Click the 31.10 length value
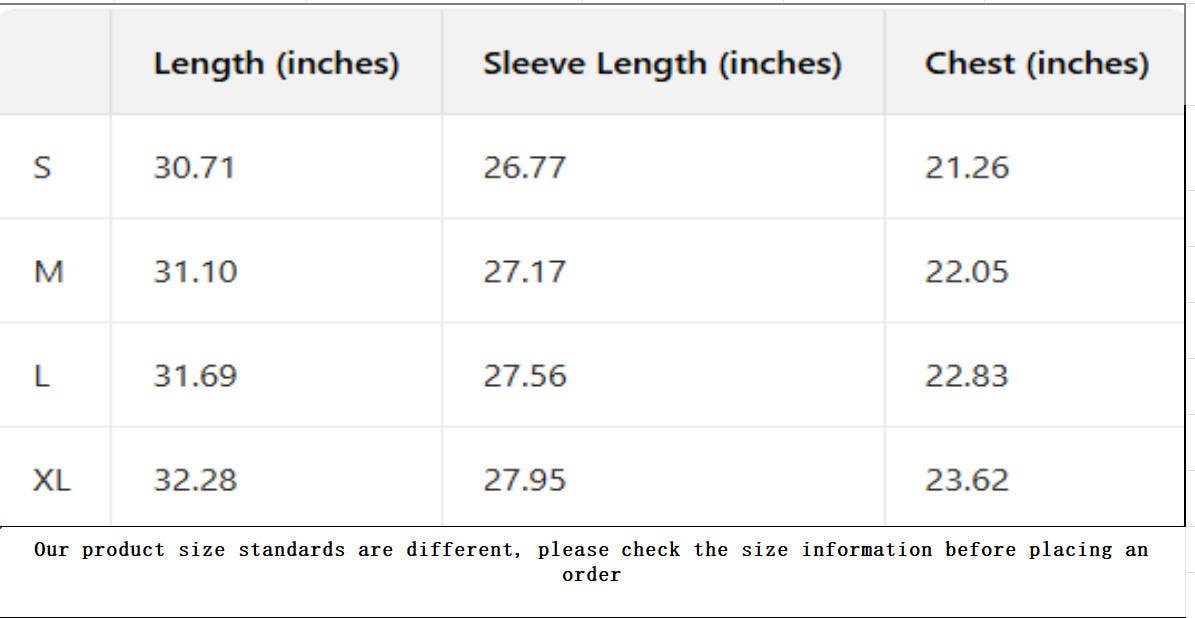The height and width of the screenshot is (618, 1195). coord(195,272)
